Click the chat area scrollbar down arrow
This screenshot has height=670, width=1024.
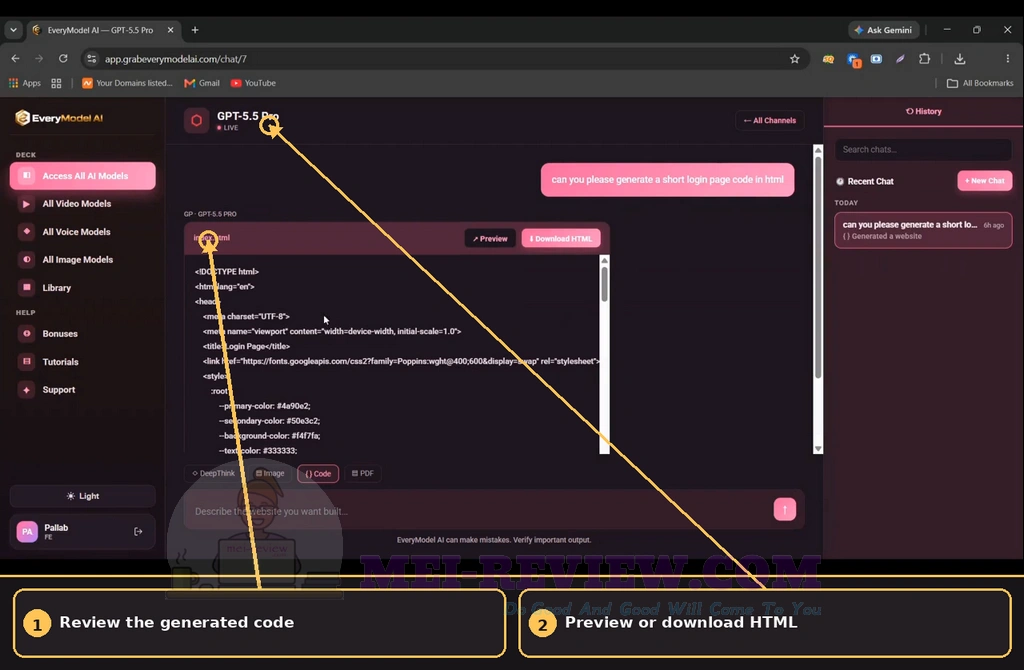[x=818, y=449]
